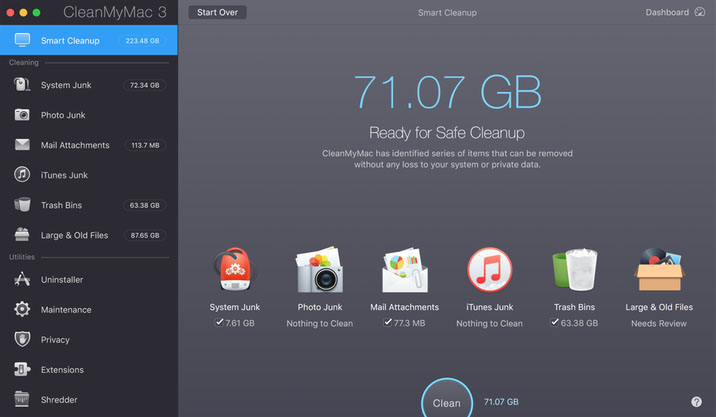Uncheck the Trash Bins 63.38 GB checkbox

click(555, 322)
